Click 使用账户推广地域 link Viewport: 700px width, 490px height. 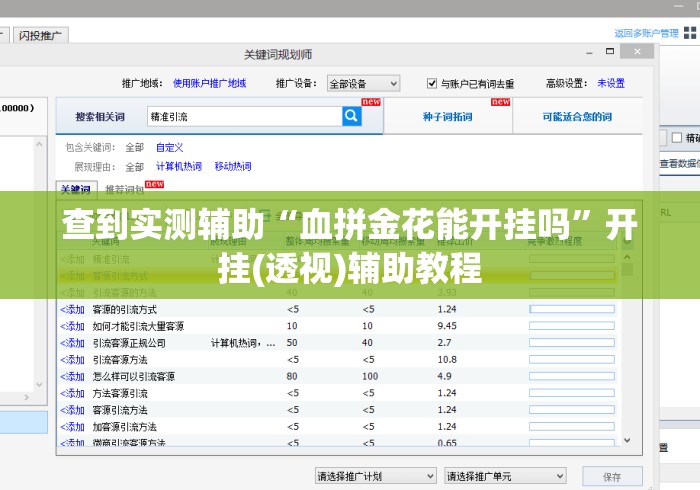click(x=209, y=83)
